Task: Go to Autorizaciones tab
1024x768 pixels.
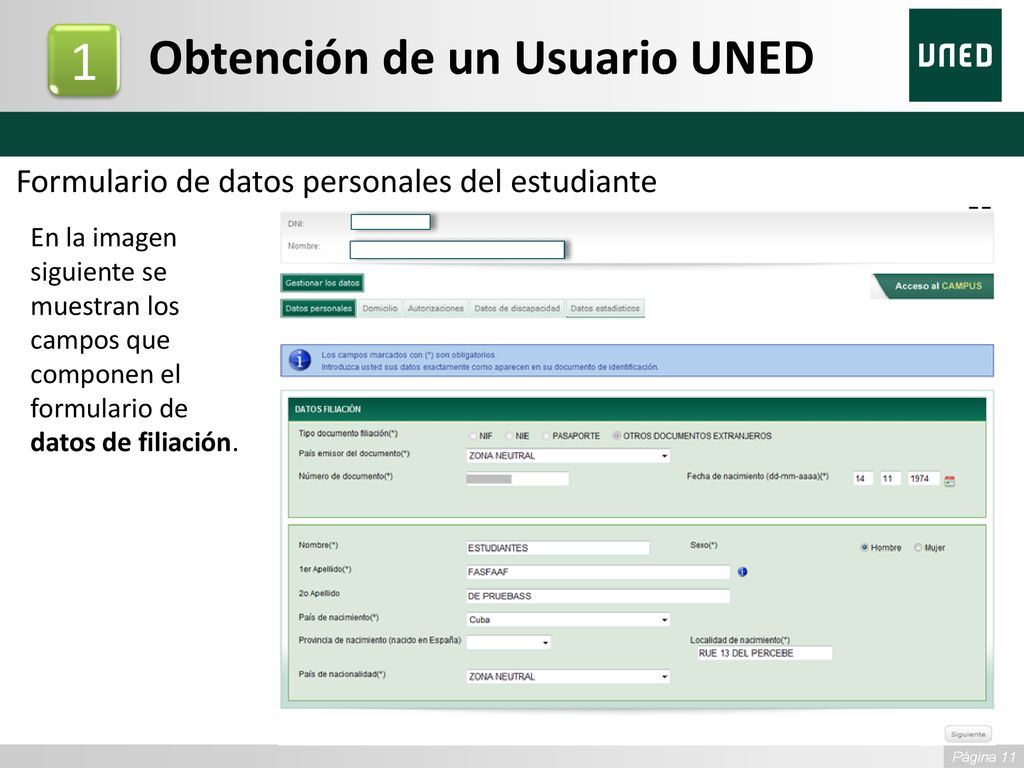Action: (x=436, y=308)
